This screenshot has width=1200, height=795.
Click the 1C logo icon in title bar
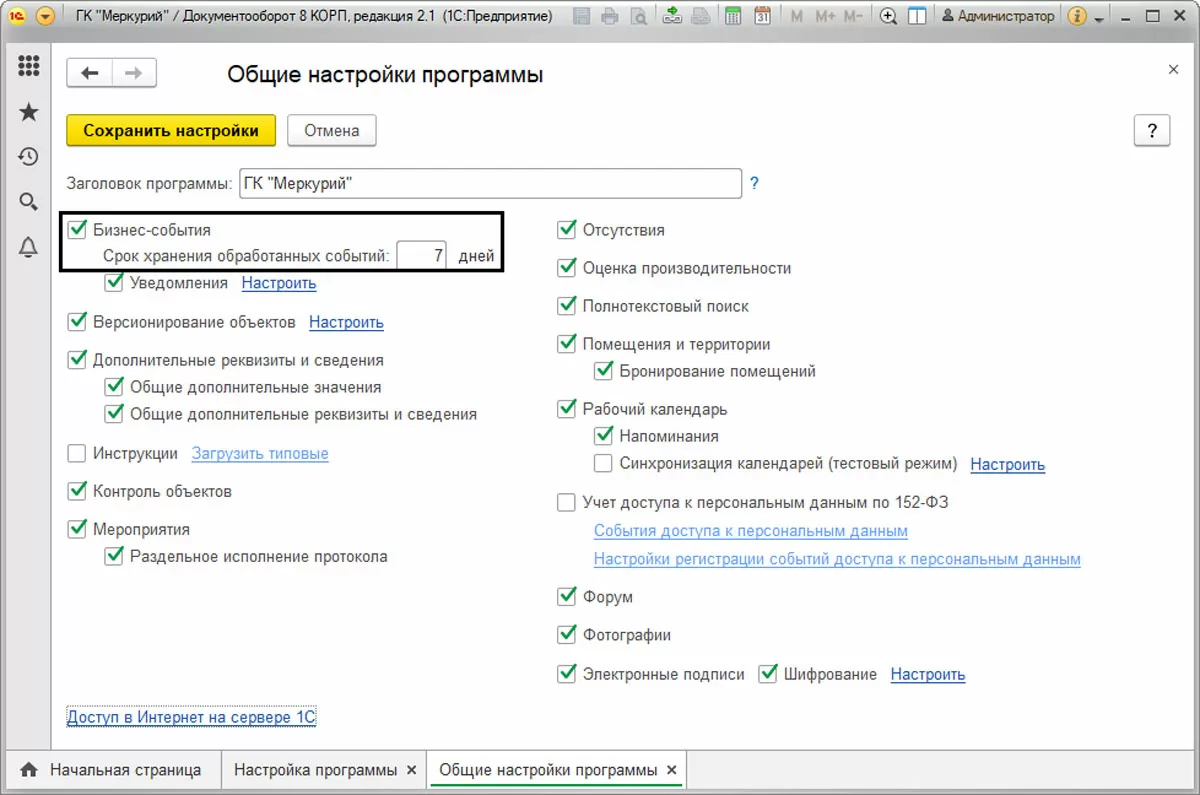tap(17, 17)
